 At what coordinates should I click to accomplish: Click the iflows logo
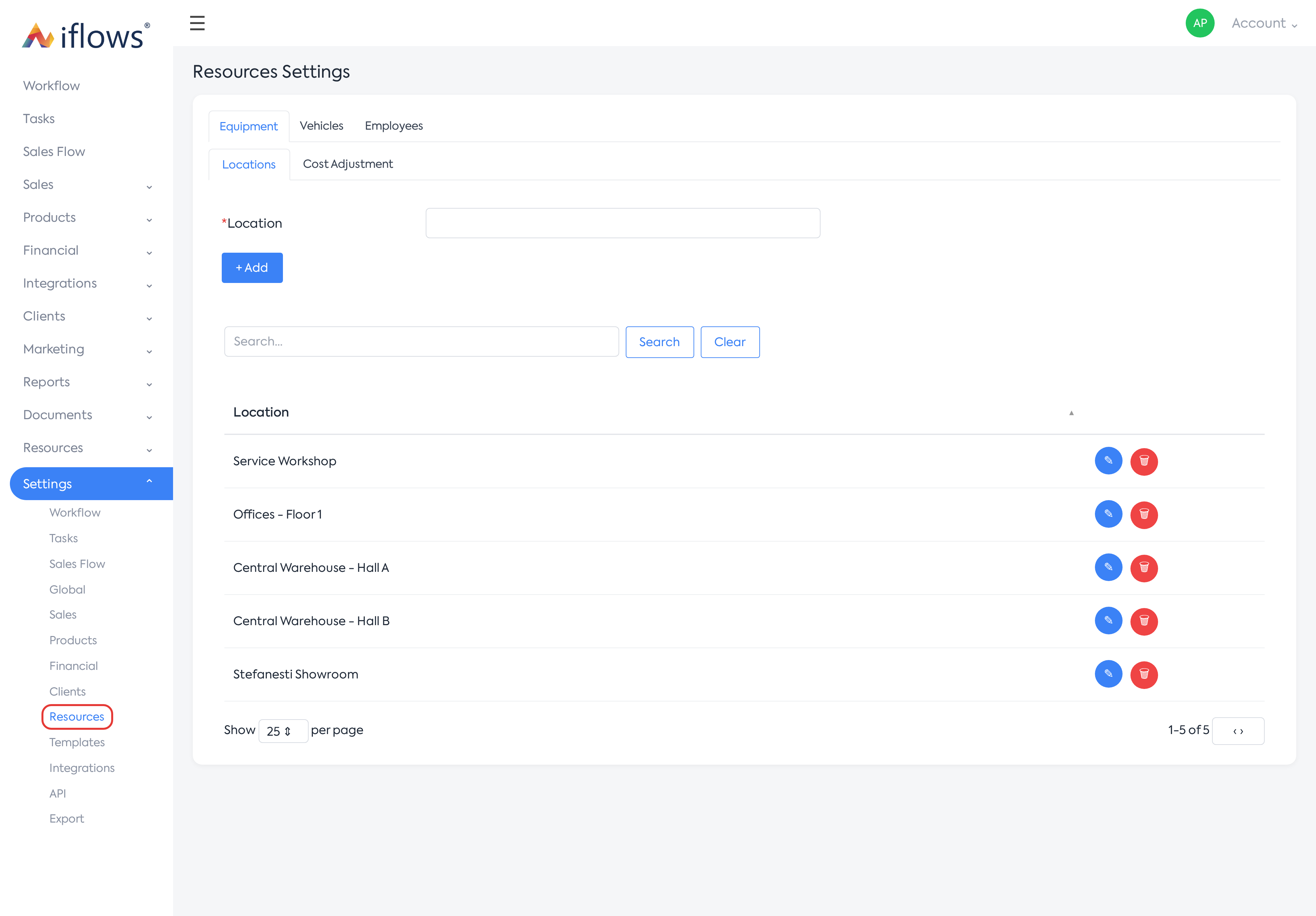pos(86,36)
